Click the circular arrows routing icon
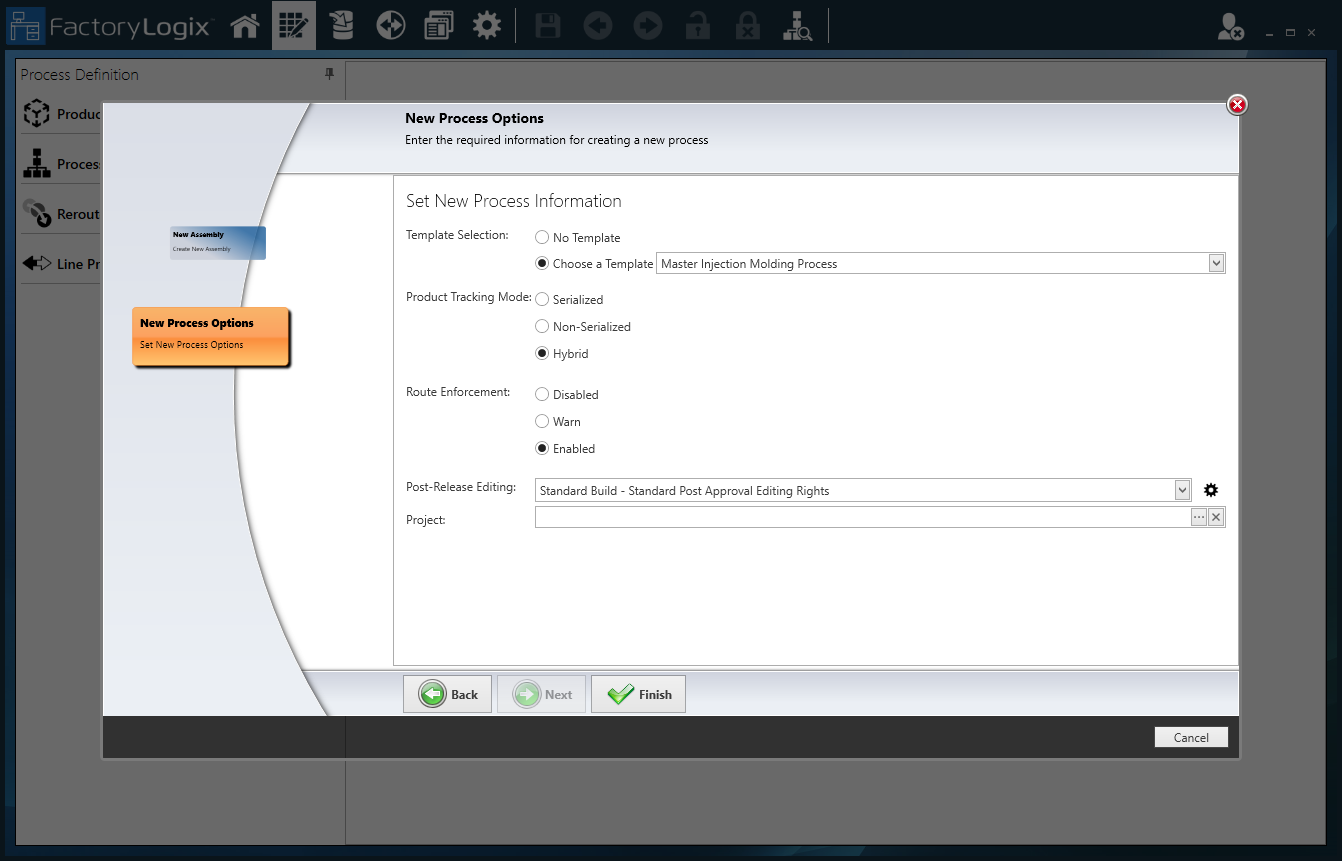1342x861 pixels. tap(390, 25)
